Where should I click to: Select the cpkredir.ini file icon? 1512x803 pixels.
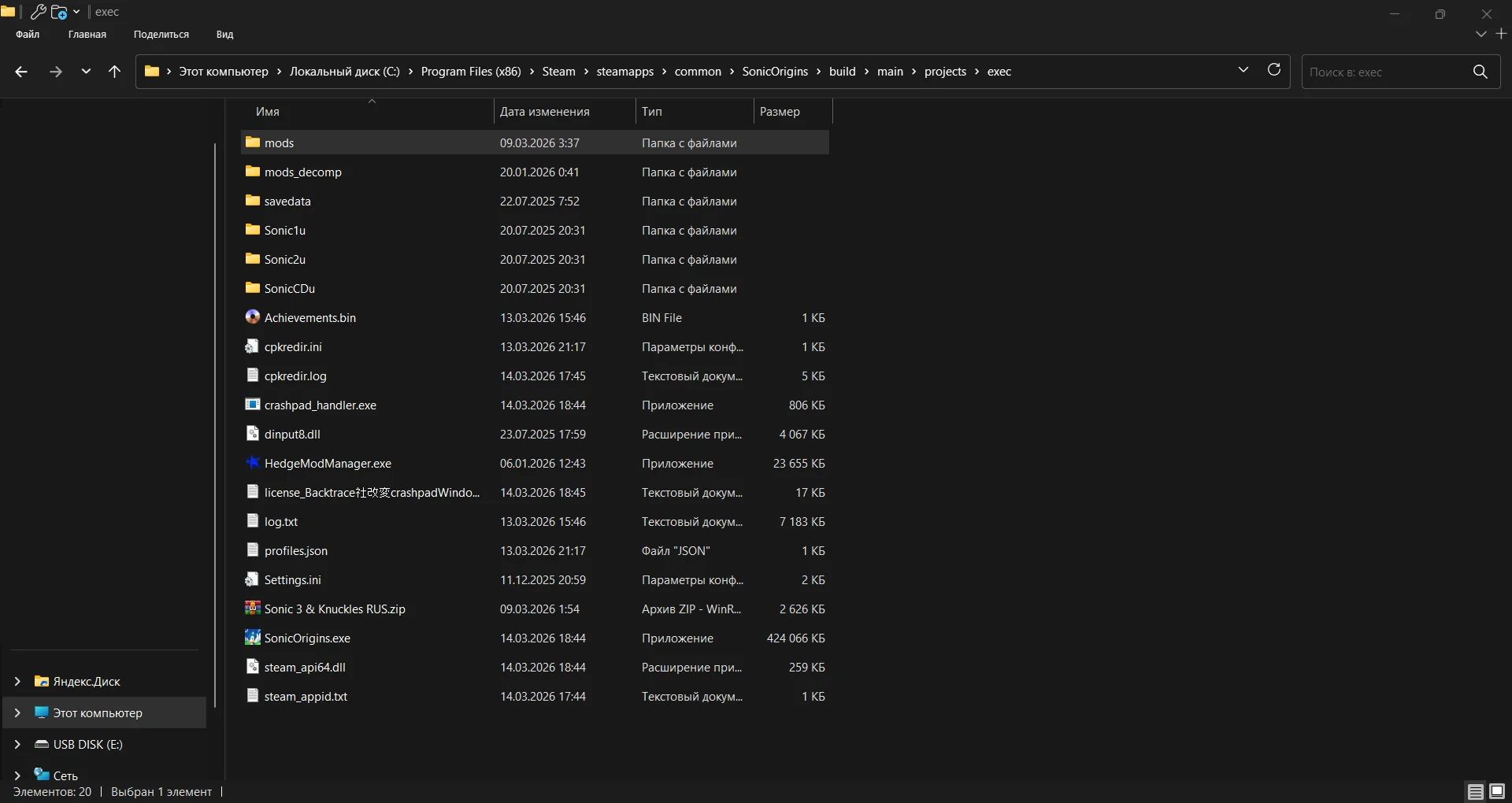tap(253, 346)
